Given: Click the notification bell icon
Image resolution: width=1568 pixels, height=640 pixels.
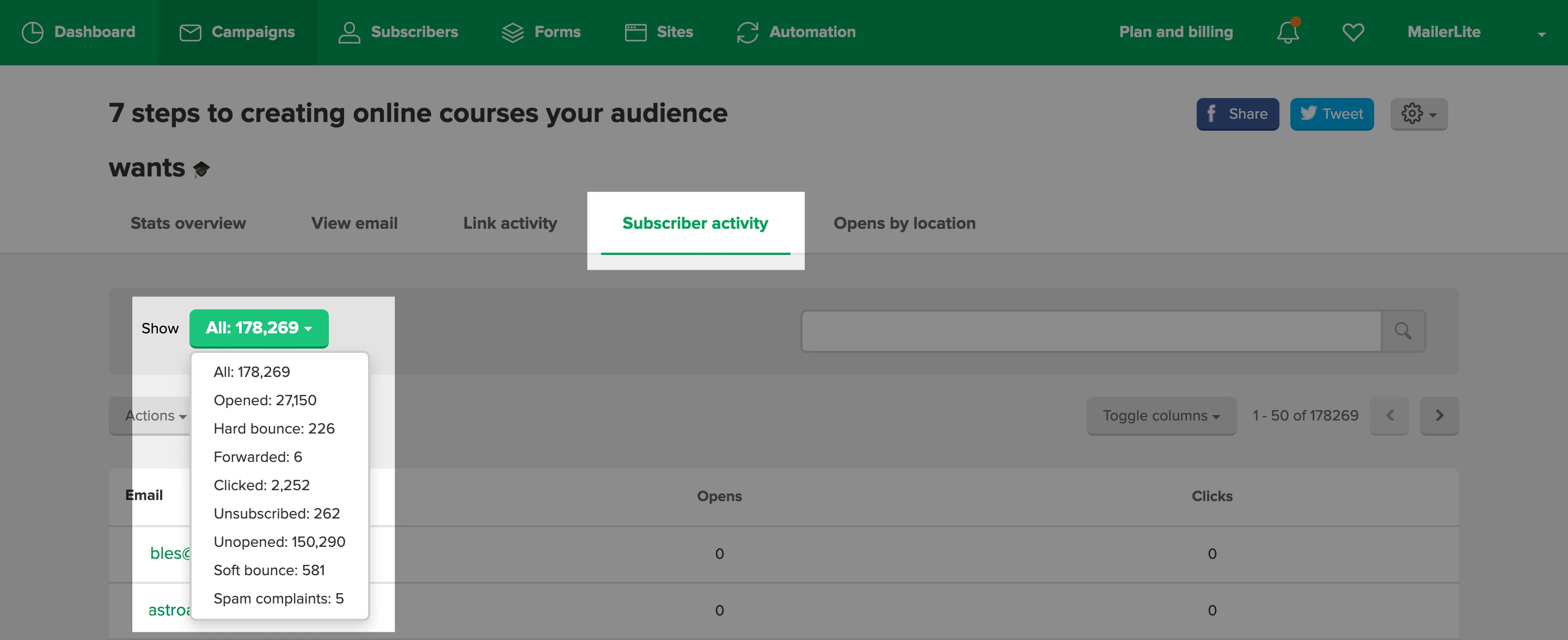Looking at the screenshot, I should (1288, 32).
